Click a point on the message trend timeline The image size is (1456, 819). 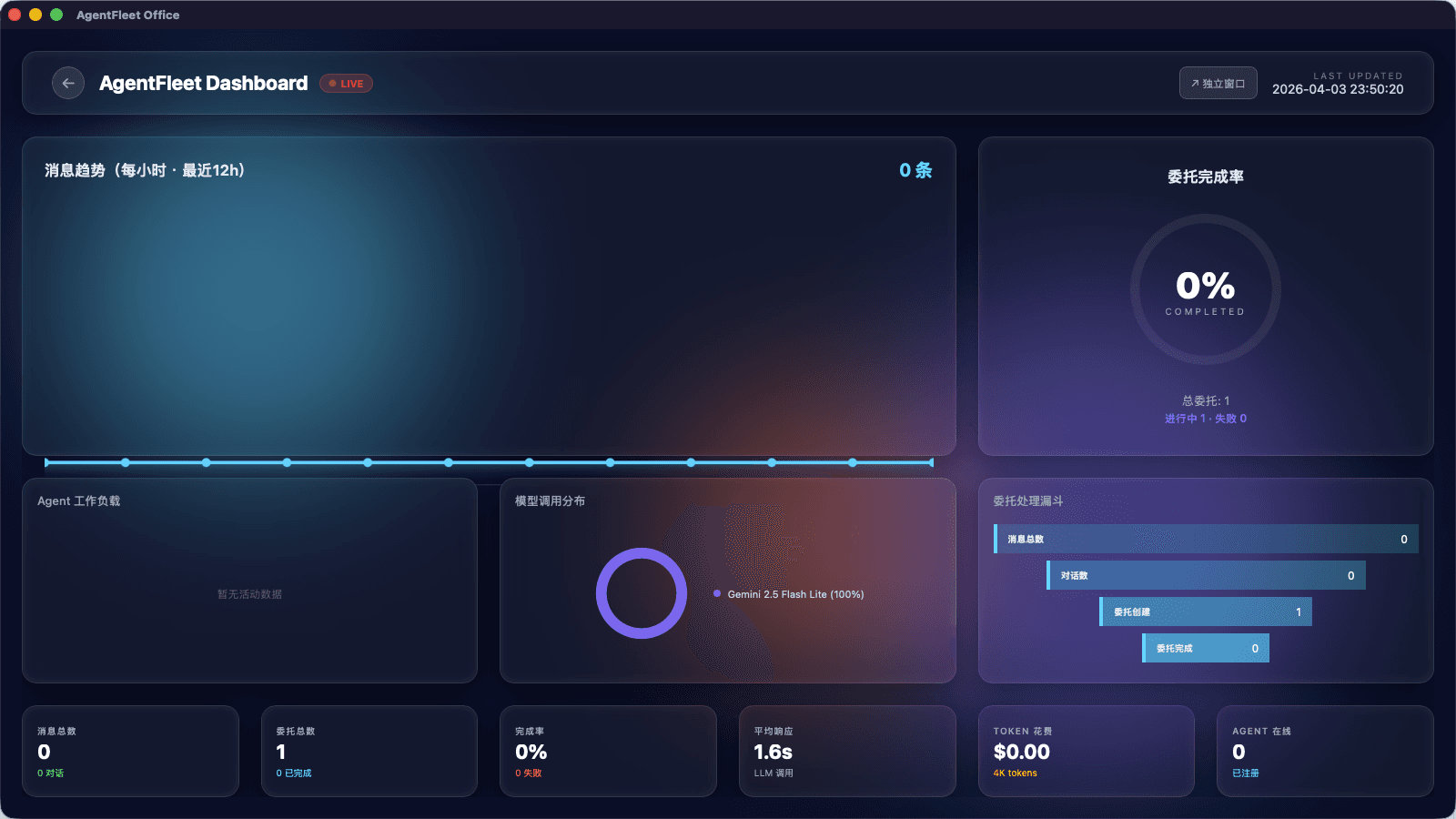coord(529,462)
